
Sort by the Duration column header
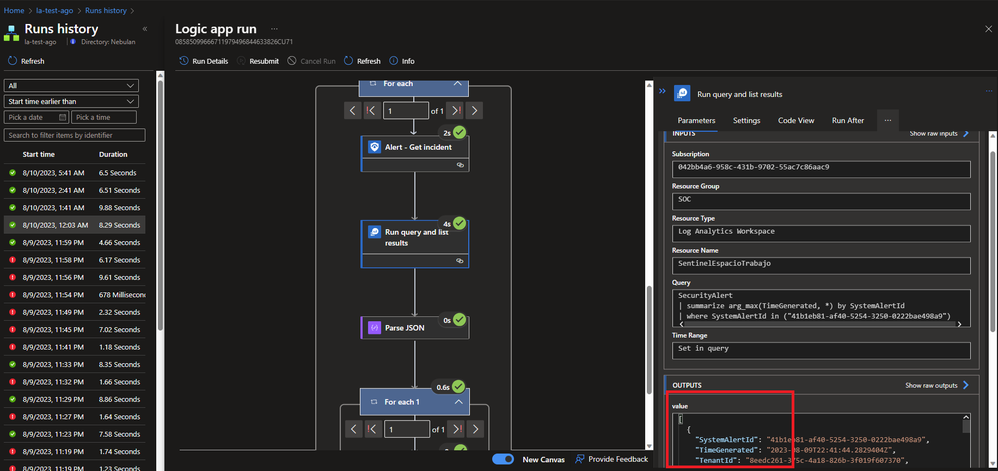[x=113, y=154]
